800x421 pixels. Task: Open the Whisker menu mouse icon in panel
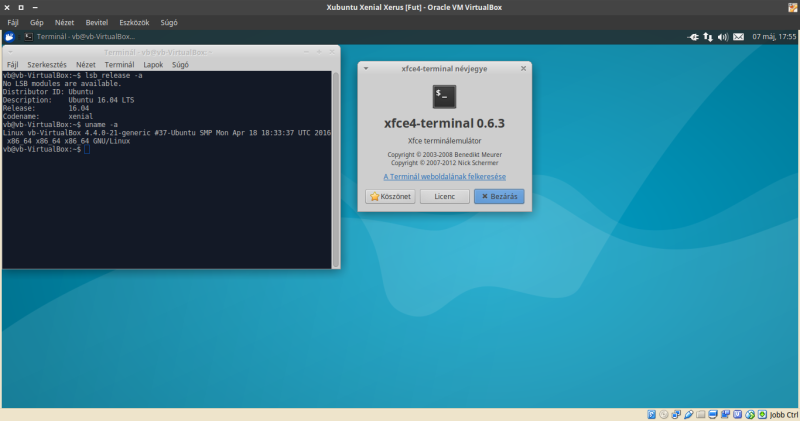click(9, 37)
